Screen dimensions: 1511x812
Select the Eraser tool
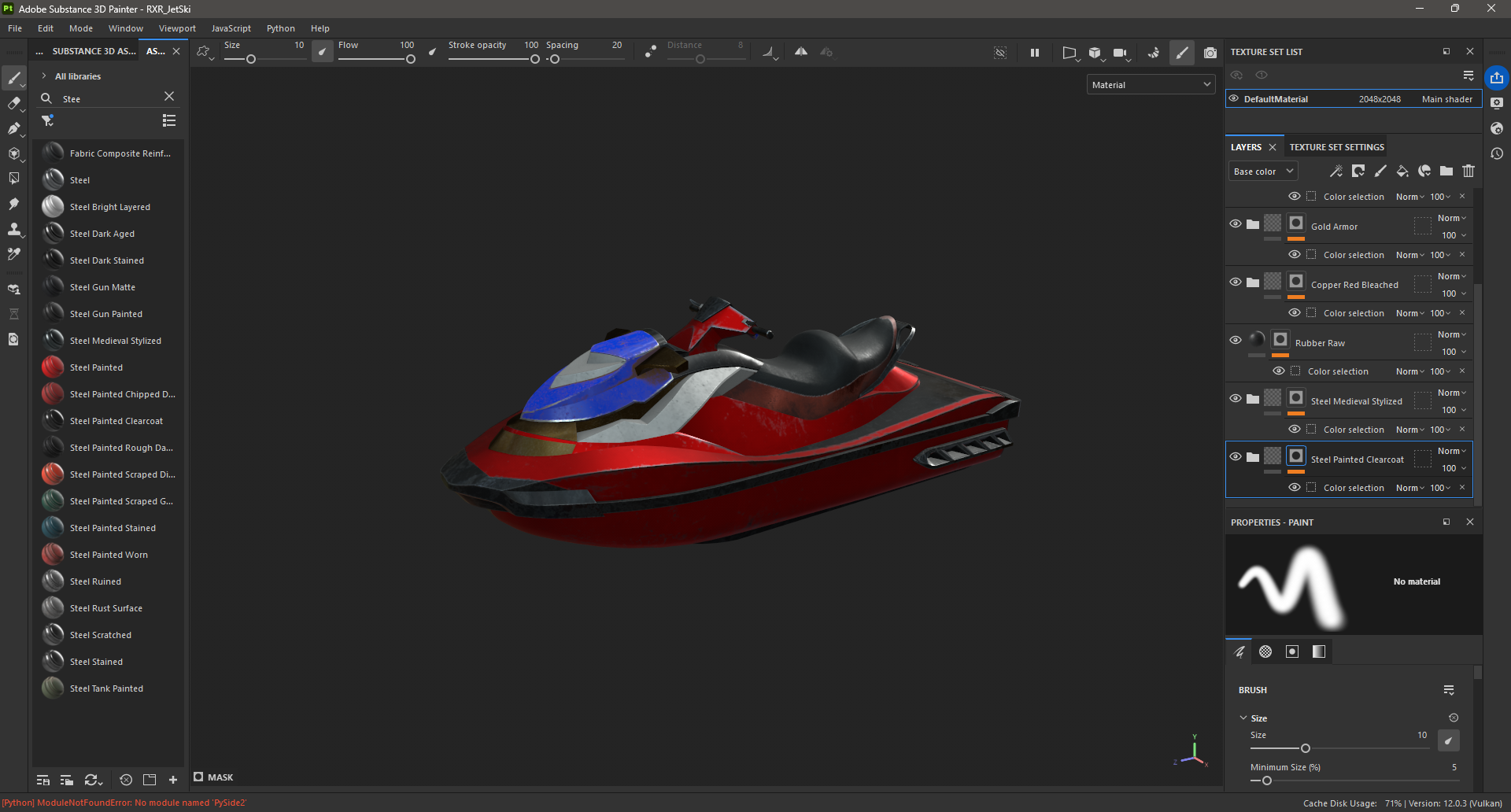click(x=13, y=103)
